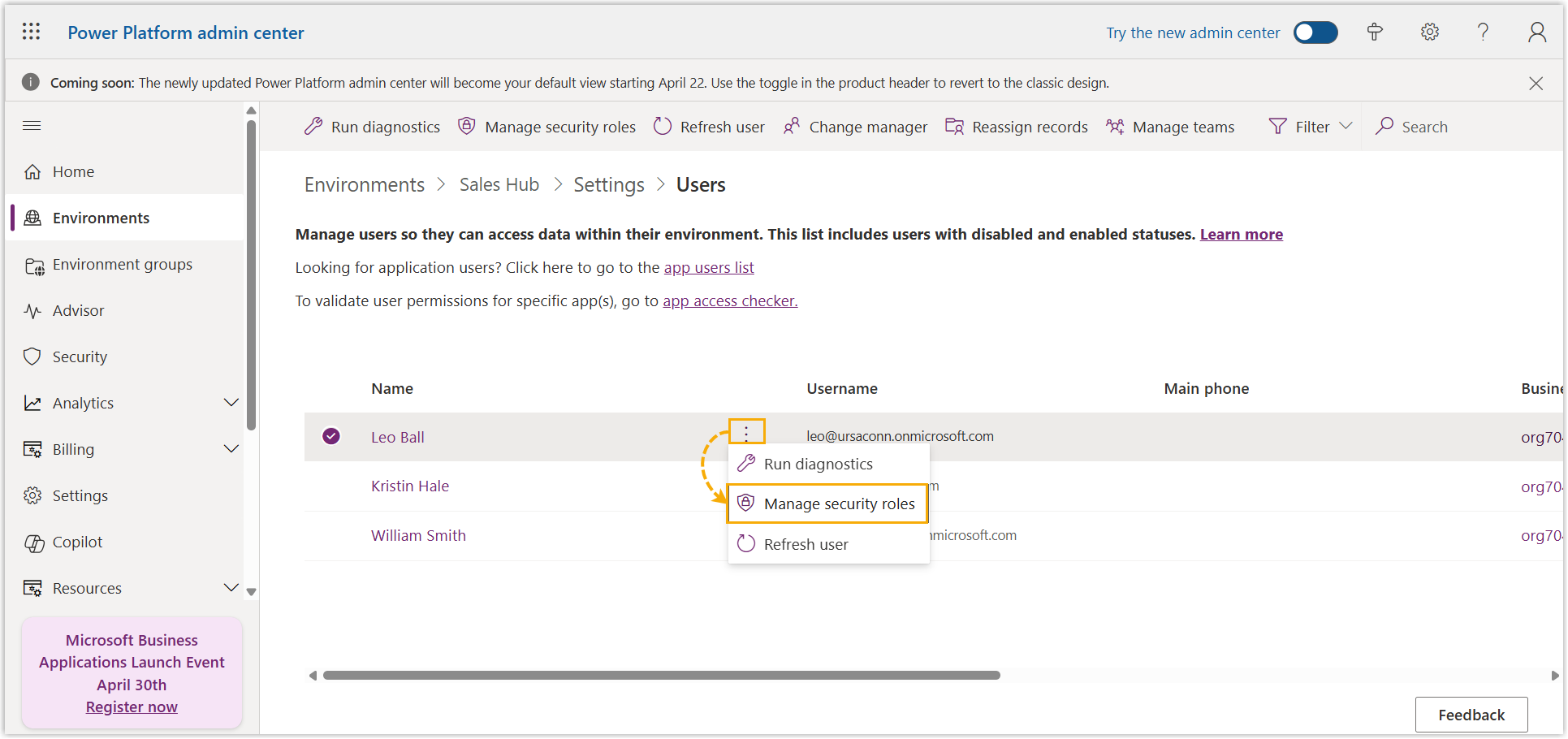Click the user account profile icon

tap(1536, 32)
